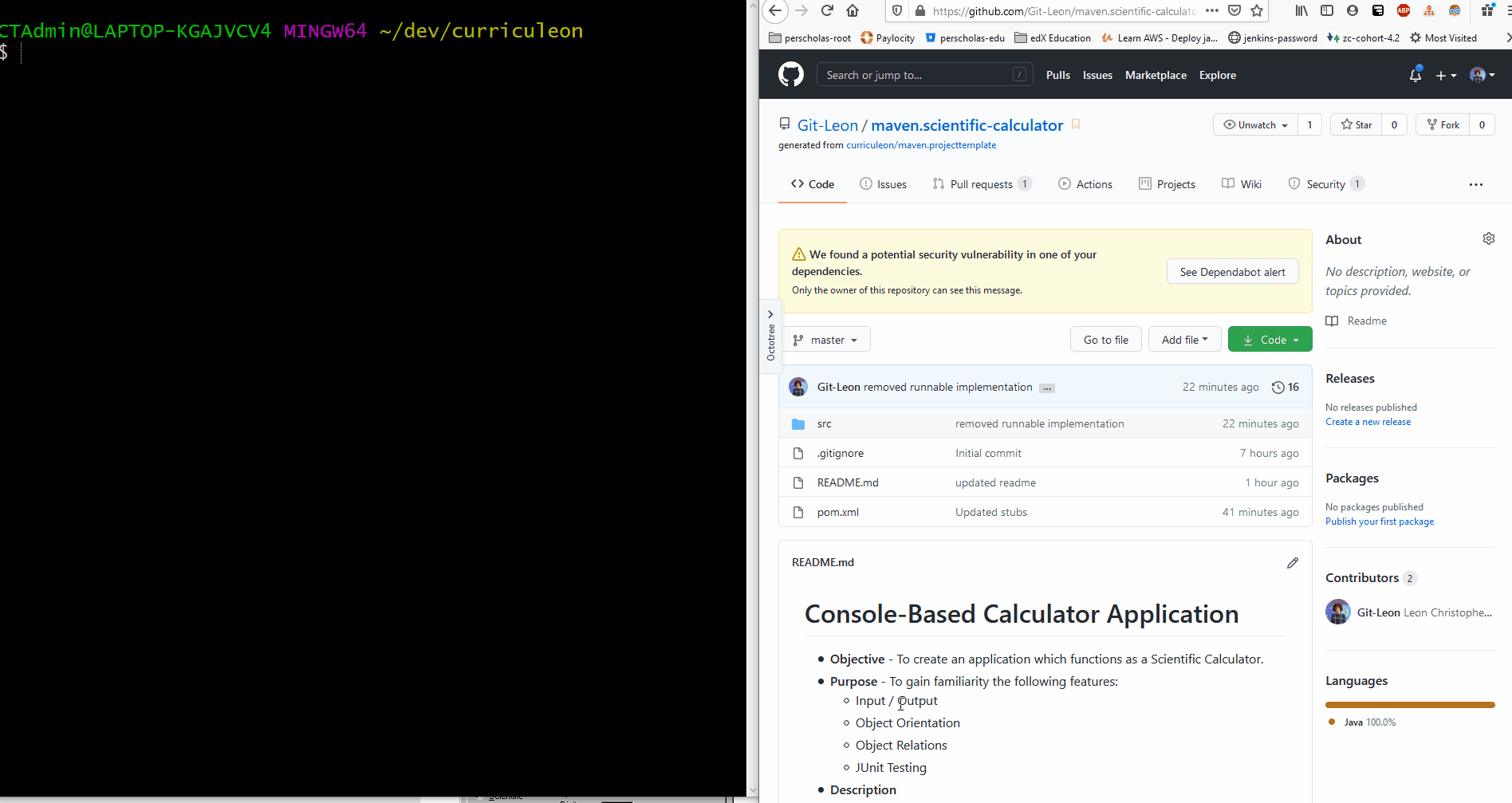Open the Marketplace menu item
This screenshot has width=1512, height=803.
1156,75
